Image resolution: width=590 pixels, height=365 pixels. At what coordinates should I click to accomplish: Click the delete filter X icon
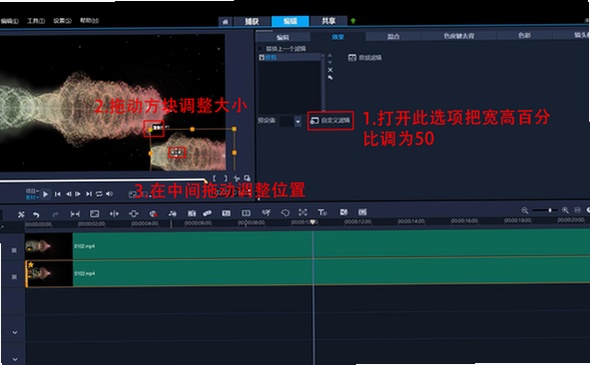(x=330, y=70)
